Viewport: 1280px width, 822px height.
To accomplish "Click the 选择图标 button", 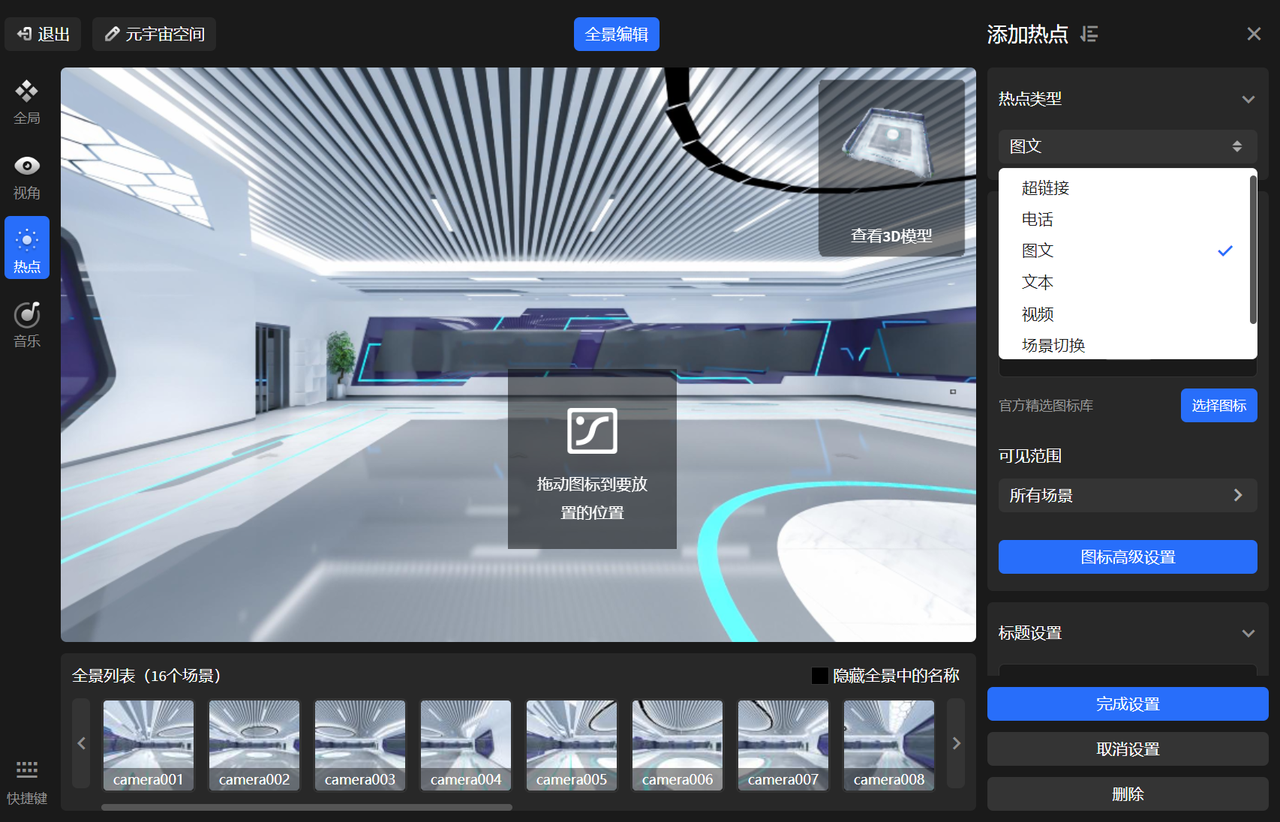I will (1218, 406).
